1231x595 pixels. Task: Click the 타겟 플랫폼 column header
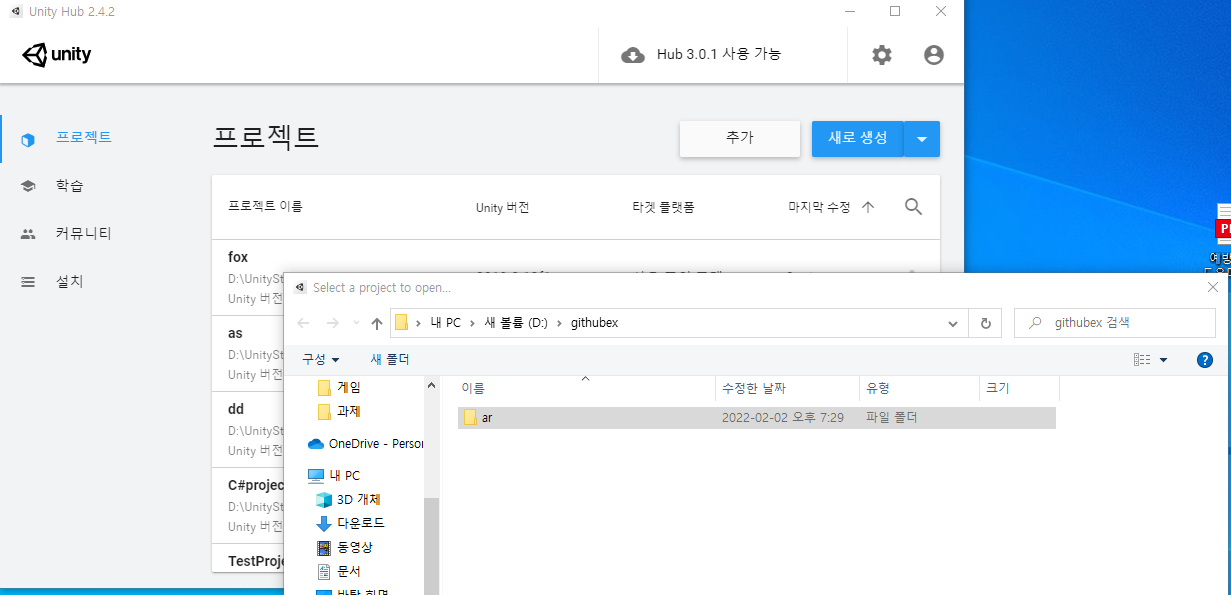pyautogui.click(x=663, y=207)
